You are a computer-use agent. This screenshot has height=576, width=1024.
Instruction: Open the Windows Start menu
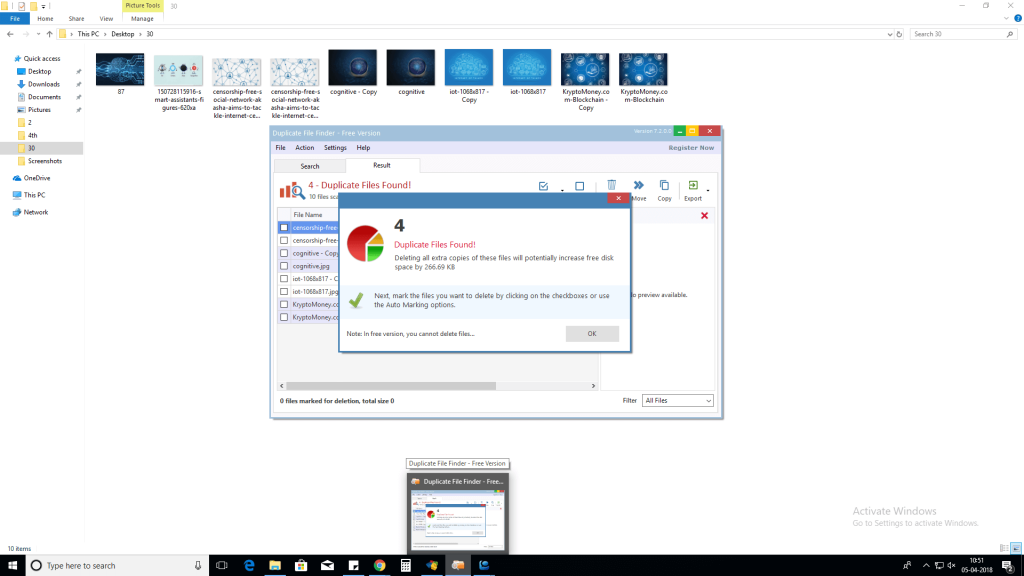12,566
